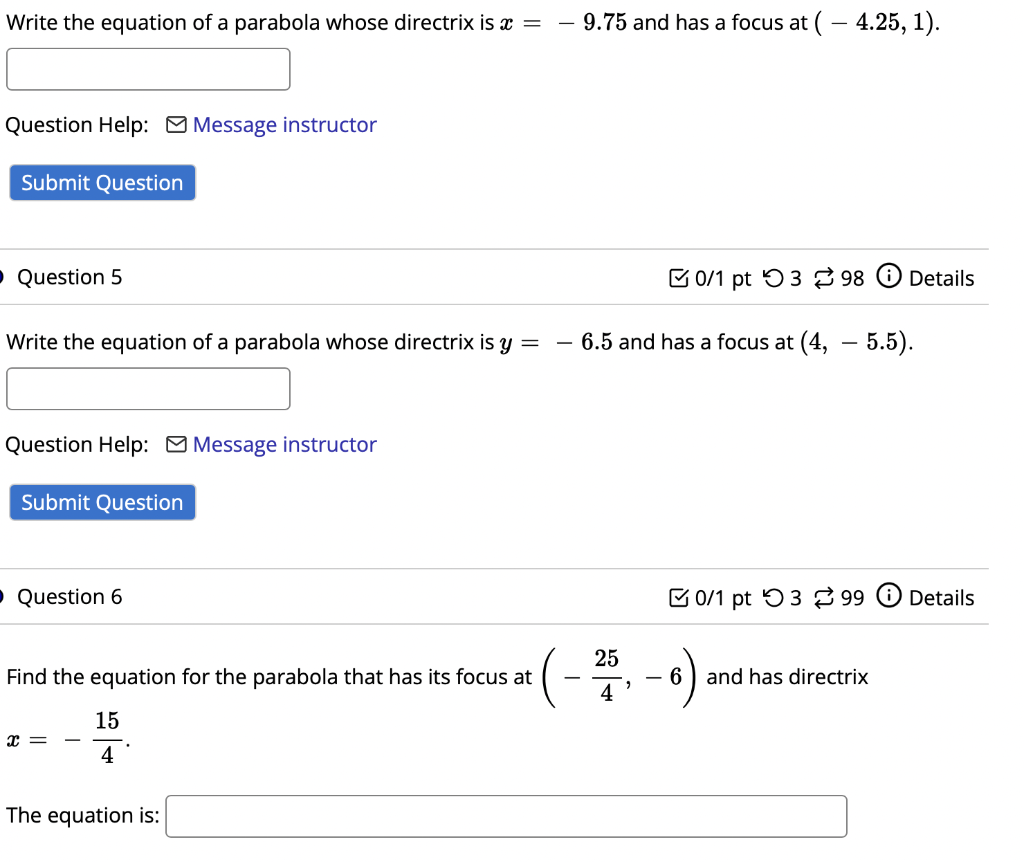Collapse the Question 5 section header
This screenshot has width=1024, height=862.
(x=69, y=277)
